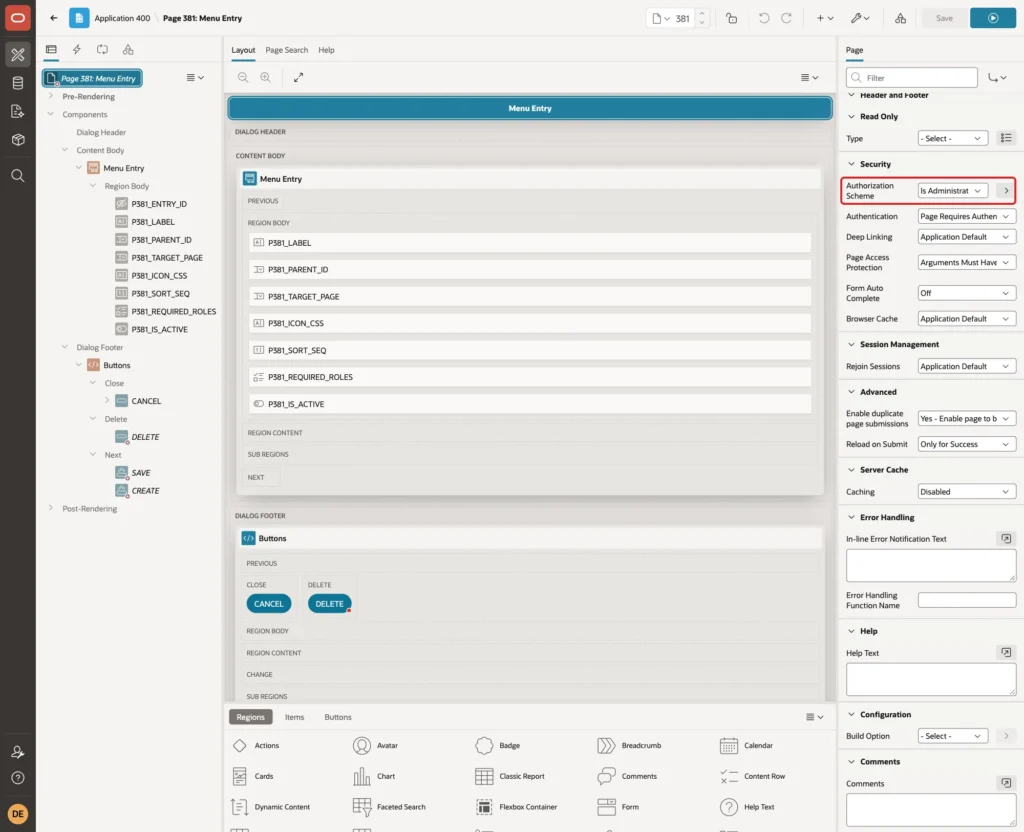Screen dimensions: 1024x832
Task: Open the Form Auto Complete dropdown
Action: click(x=967, y=293)
